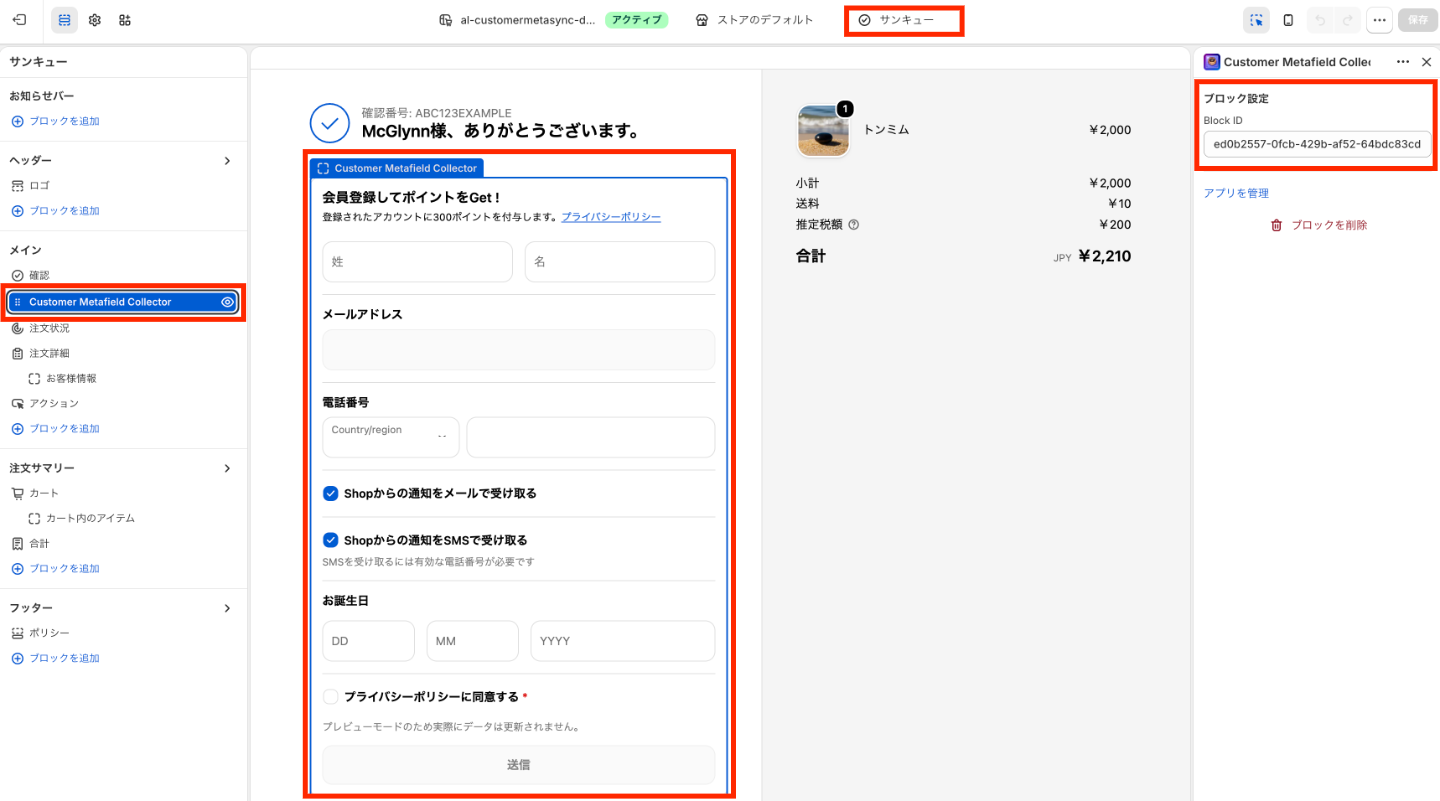
Task: Add a block under お知らせバー
Action: (56, 121)
